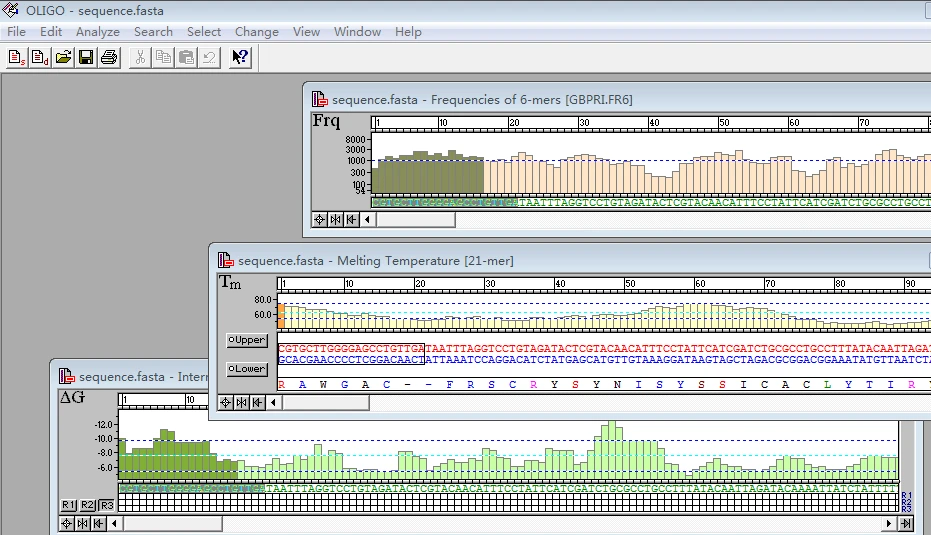The width and height of the screenshot is (931, 535).
Task: Click the Paste clipboard icon
Action: point(186,57)
